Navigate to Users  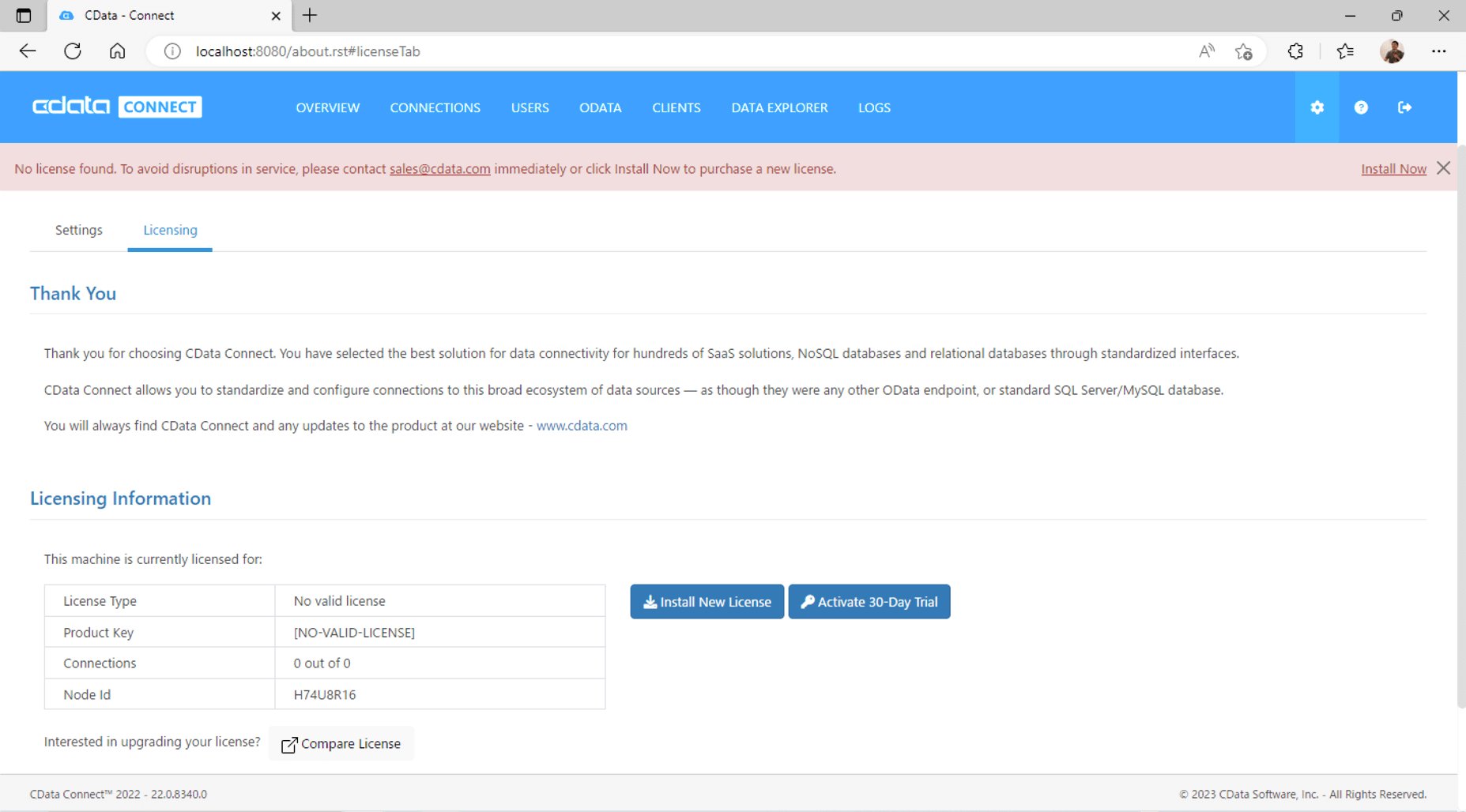pyautogui.click(x=530, y=107)
